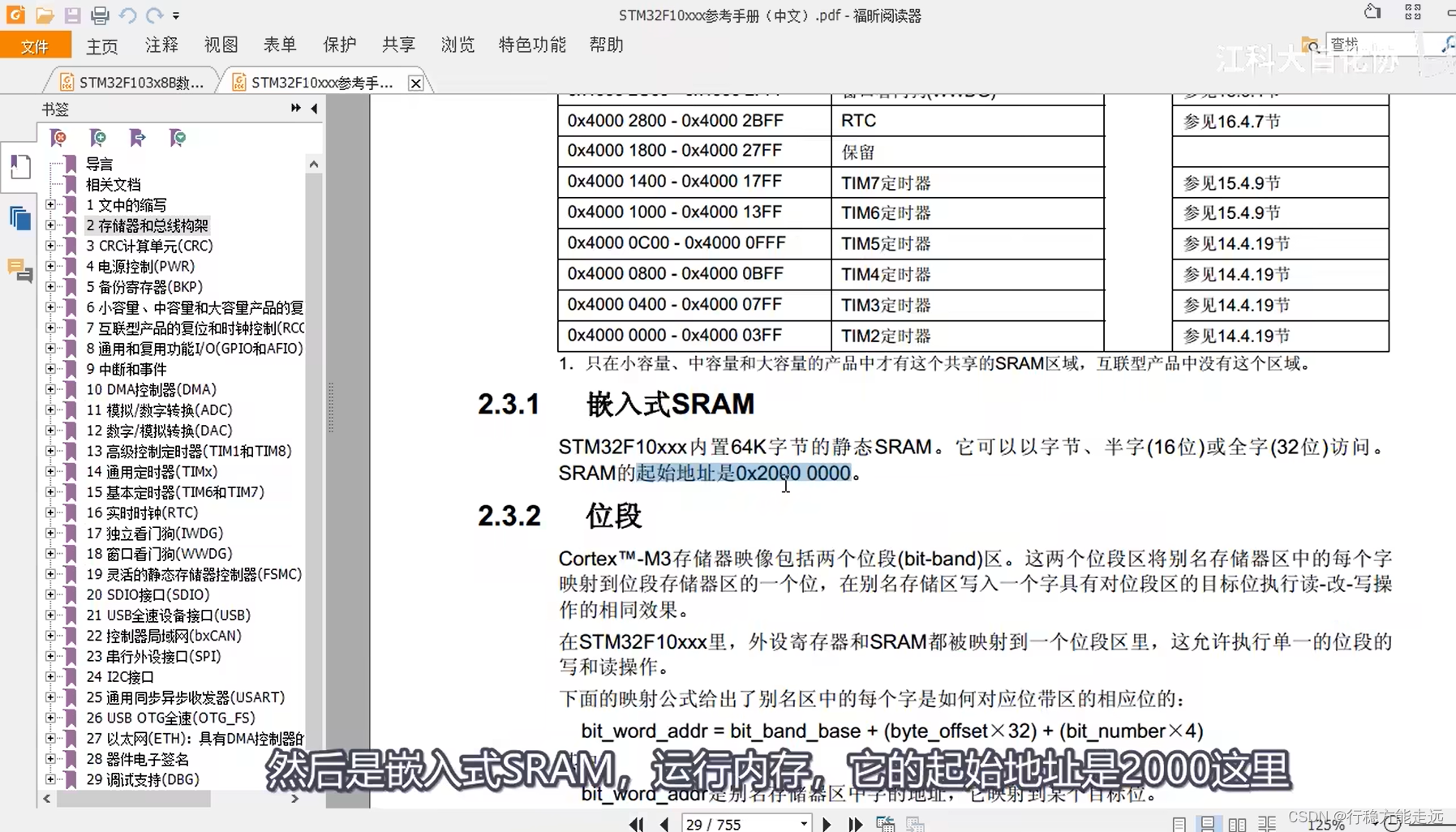Open the comments sidebar icon
The image size is (1456, 832).
[x=19, y=270]
